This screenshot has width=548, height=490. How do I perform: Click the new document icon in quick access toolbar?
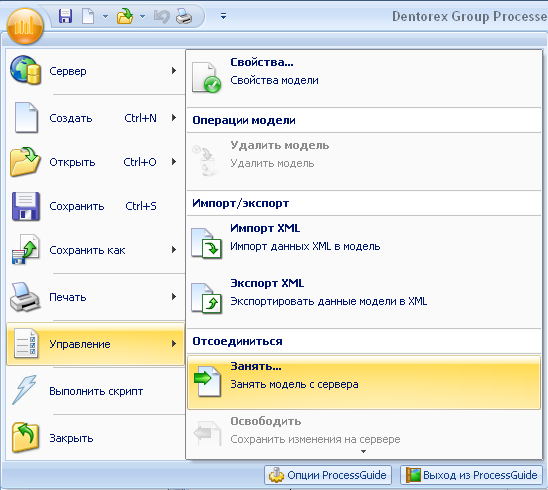point(88,16)
